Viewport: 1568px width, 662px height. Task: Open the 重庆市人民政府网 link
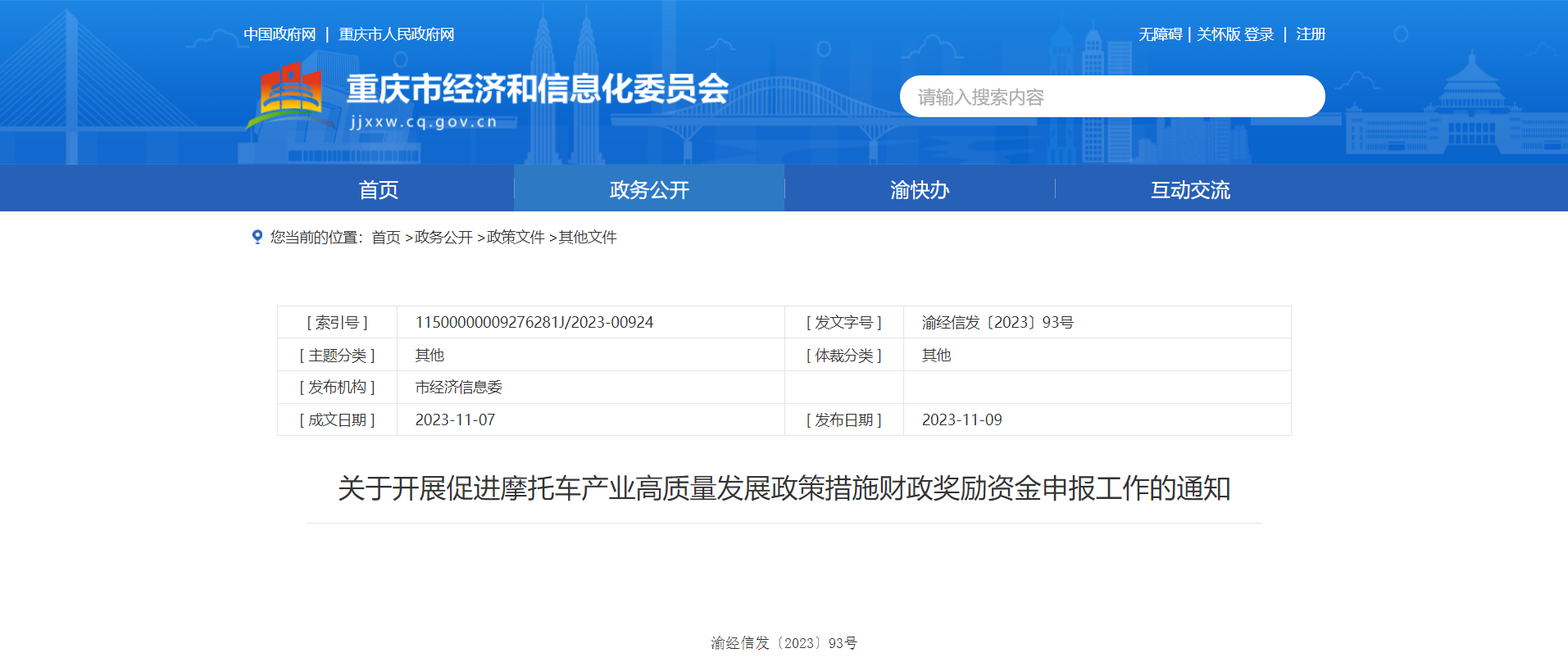pyautogui.click(x=397, y=34)
